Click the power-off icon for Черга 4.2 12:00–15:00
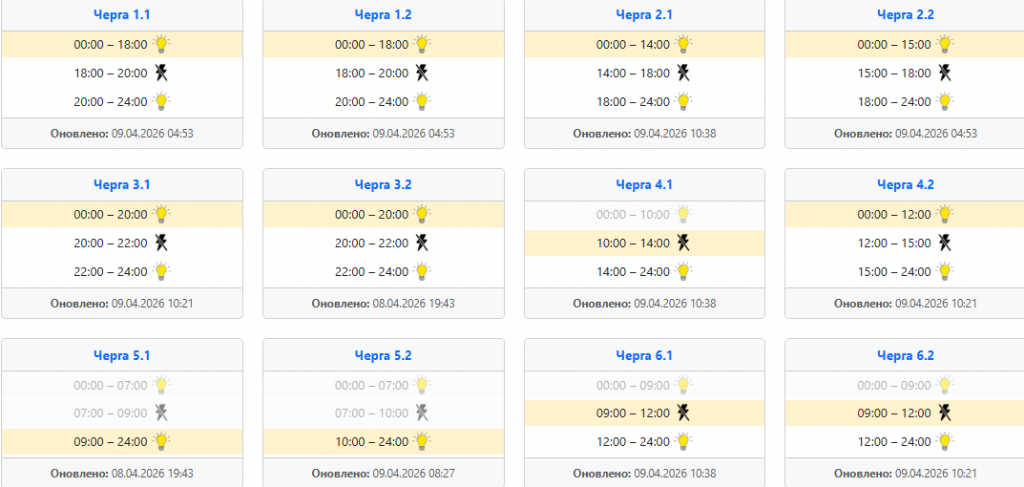 point(945,243)
